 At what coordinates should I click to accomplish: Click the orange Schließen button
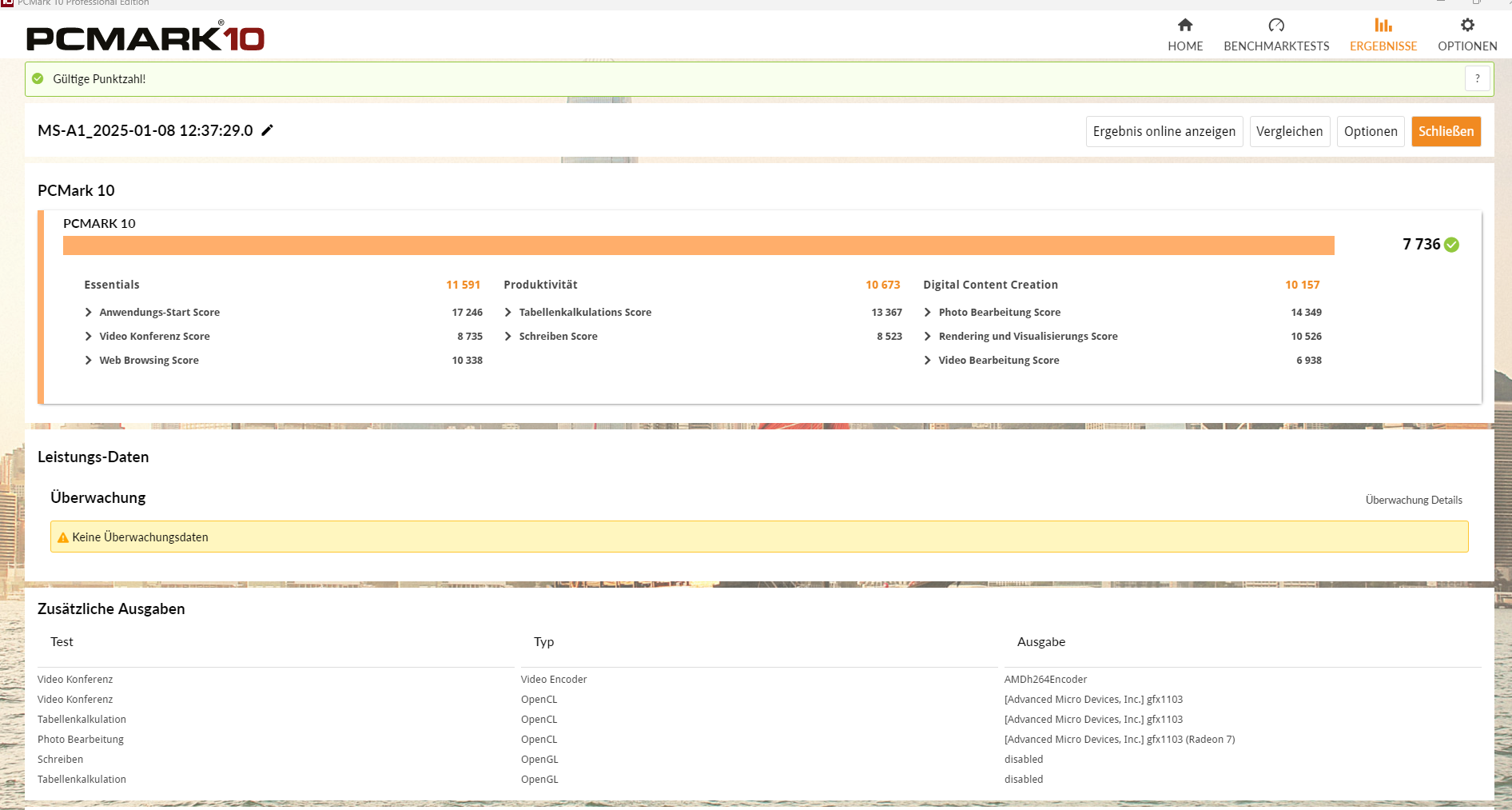click(x=1446, y=131)
